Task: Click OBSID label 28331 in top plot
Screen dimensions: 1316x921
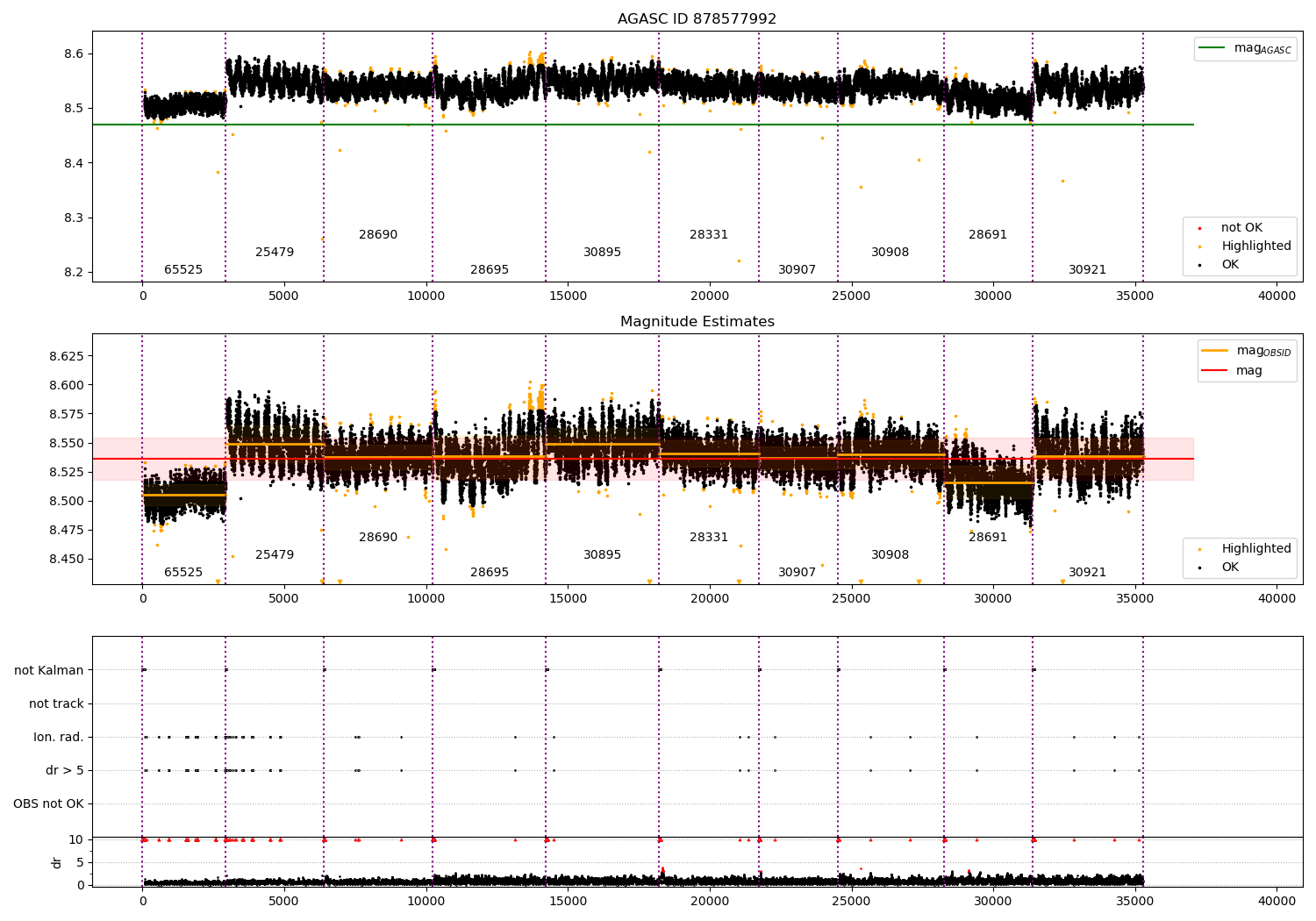Action: click(x=709, y=235)
